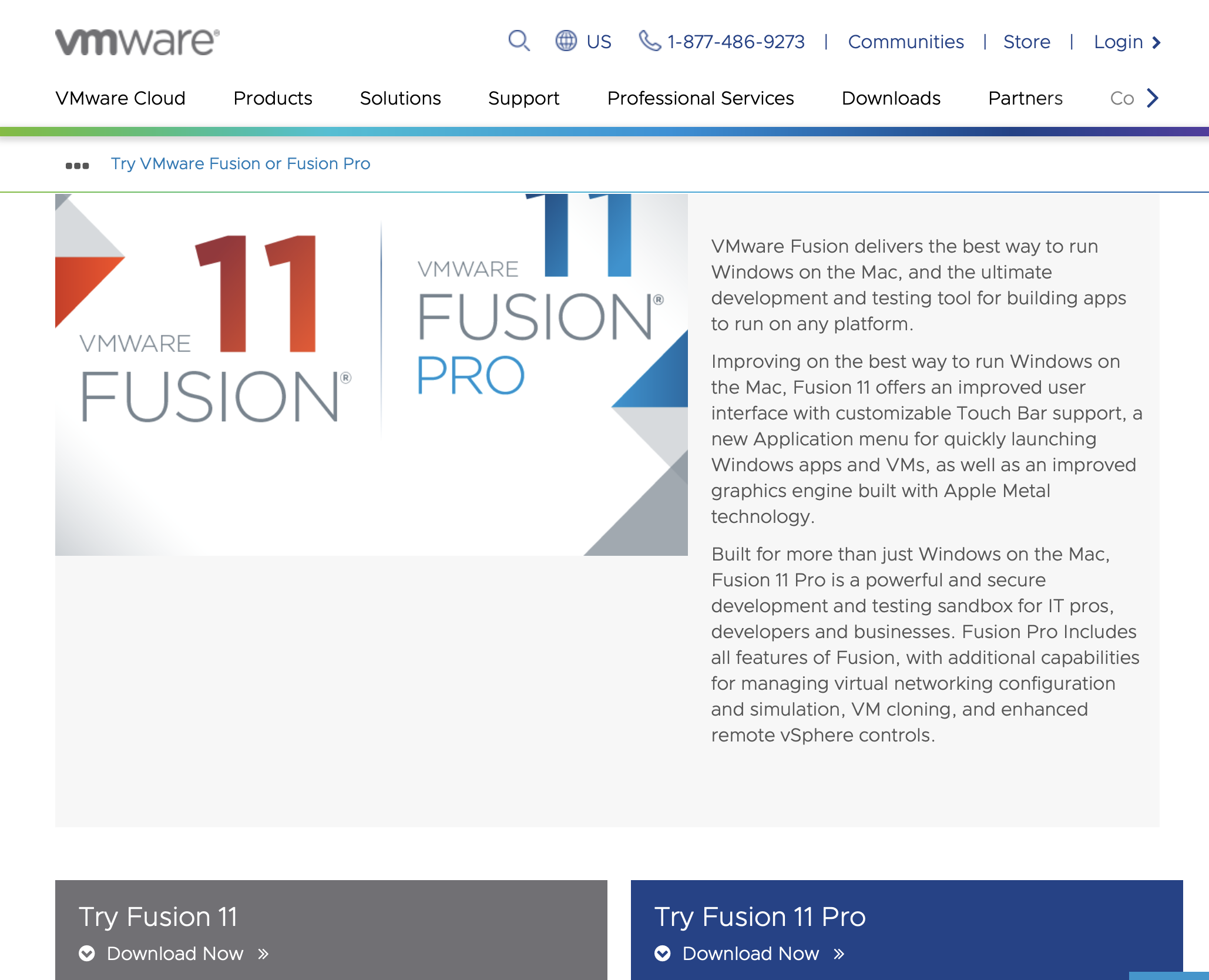Screen dimensions: 1209x980
Task: Click the download arrow icon for Fusion 11
Action: pos(87,953)
